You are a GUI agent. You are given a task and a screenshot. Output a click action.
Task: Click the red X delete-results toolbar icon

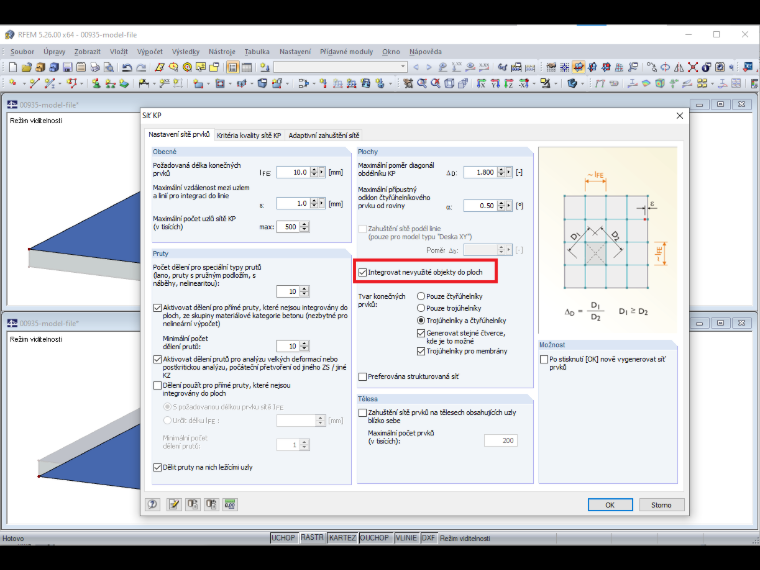tap(693, 67)
